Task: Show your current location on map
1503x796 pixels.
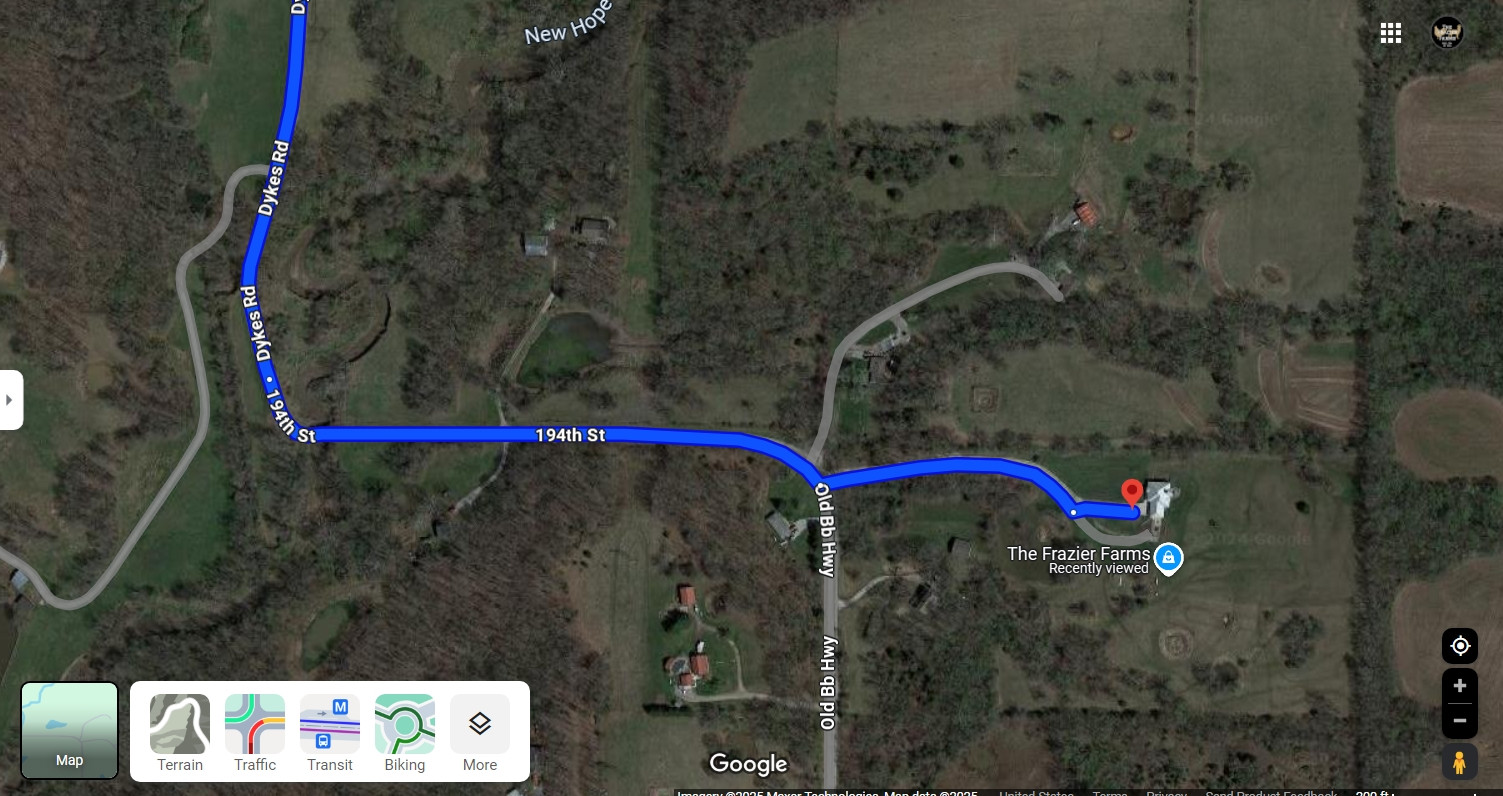Action: [1460, 646]
